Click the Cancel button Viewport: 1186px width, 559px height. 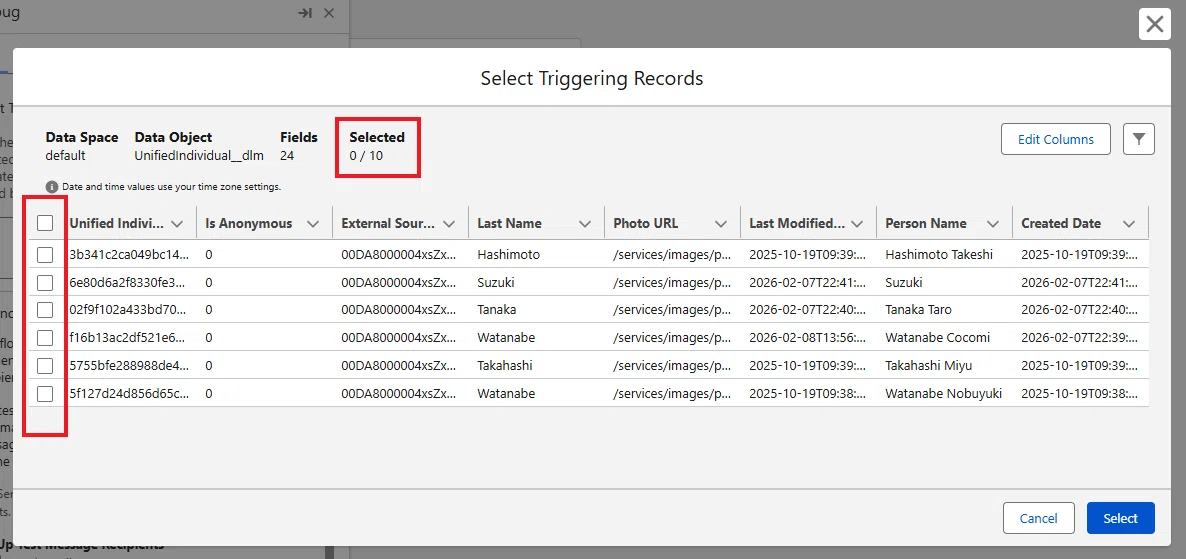click(x=1039, y=518)
